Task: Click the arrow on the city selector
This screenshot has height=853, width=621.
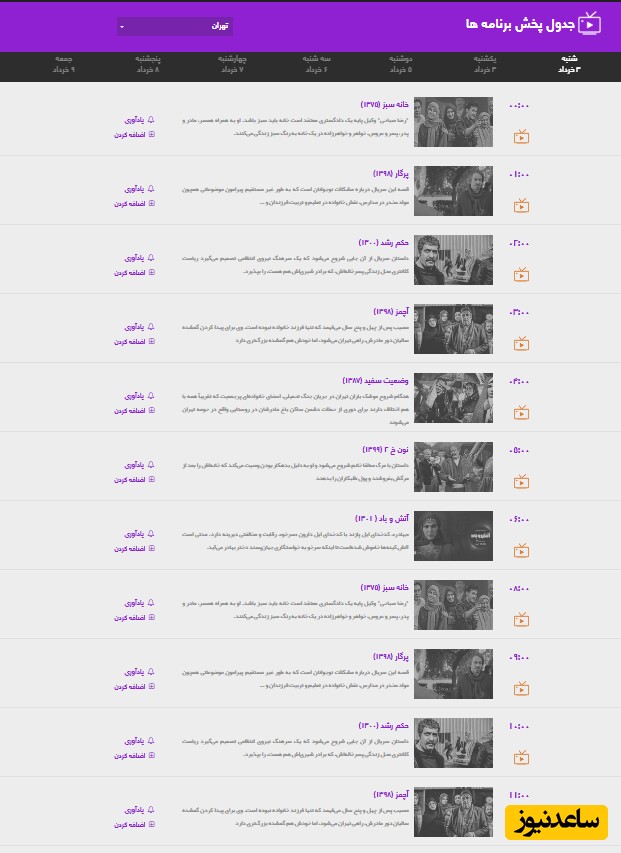Action: pos(122,27)
